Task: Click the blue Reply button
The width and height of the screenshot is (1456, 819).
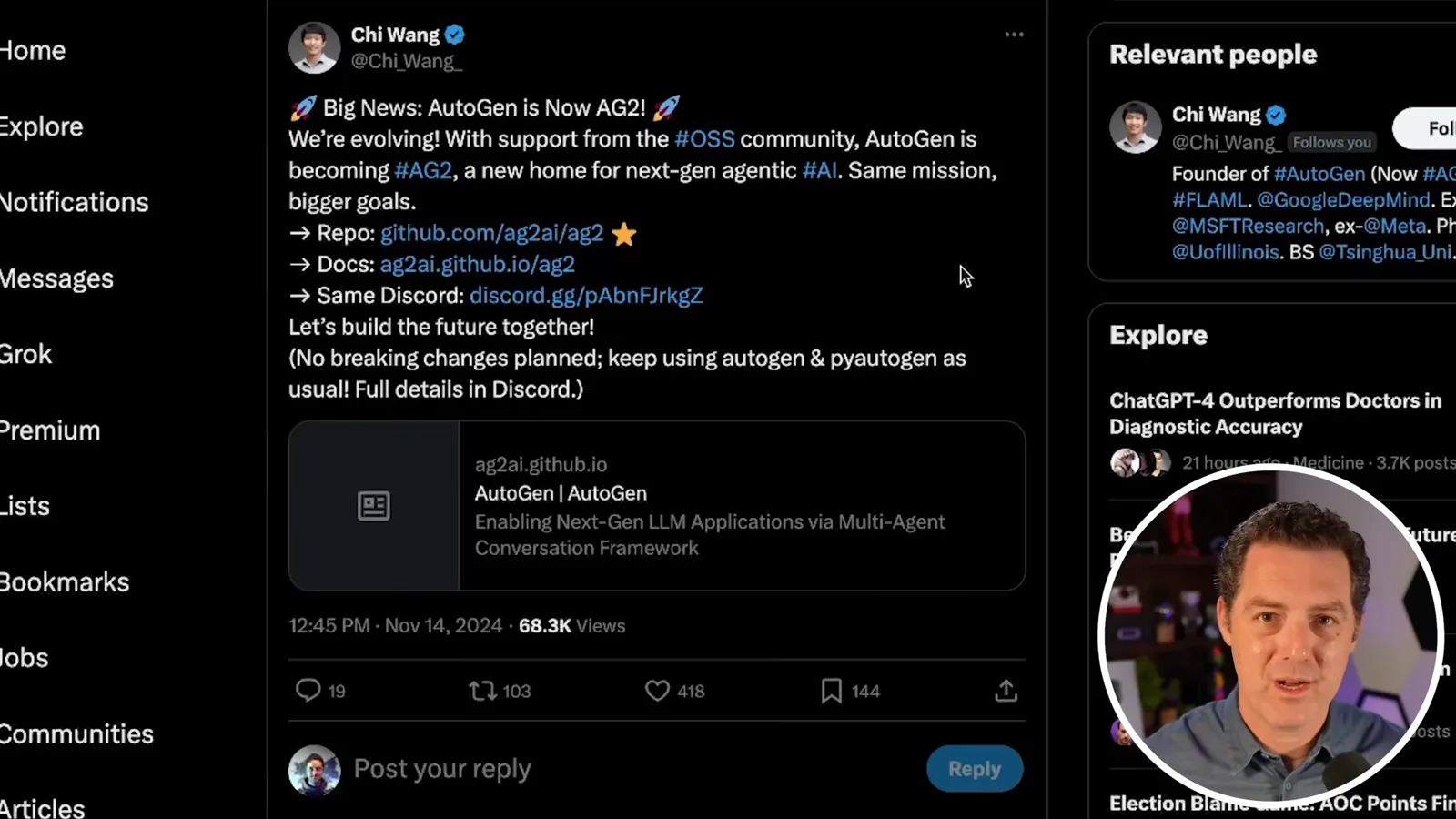Action: [975, 769]
